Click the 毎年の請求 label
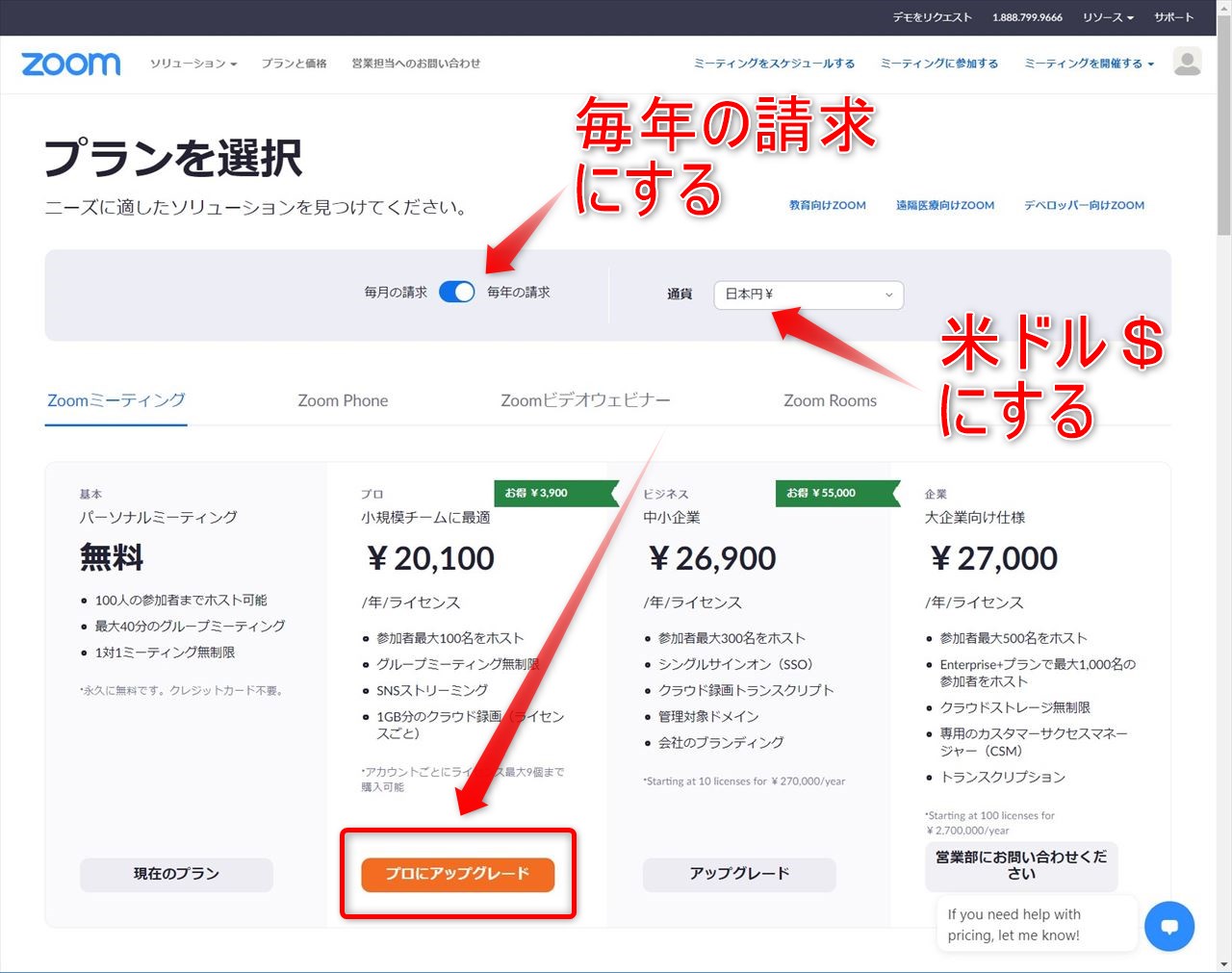The width and height of the screenshot is (1232, 973). 519,293
